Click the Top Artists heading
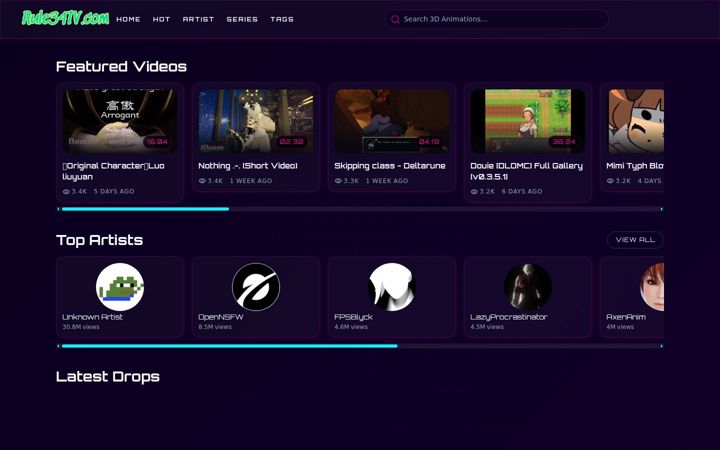 pyautogui.click(x=99, y=240)
